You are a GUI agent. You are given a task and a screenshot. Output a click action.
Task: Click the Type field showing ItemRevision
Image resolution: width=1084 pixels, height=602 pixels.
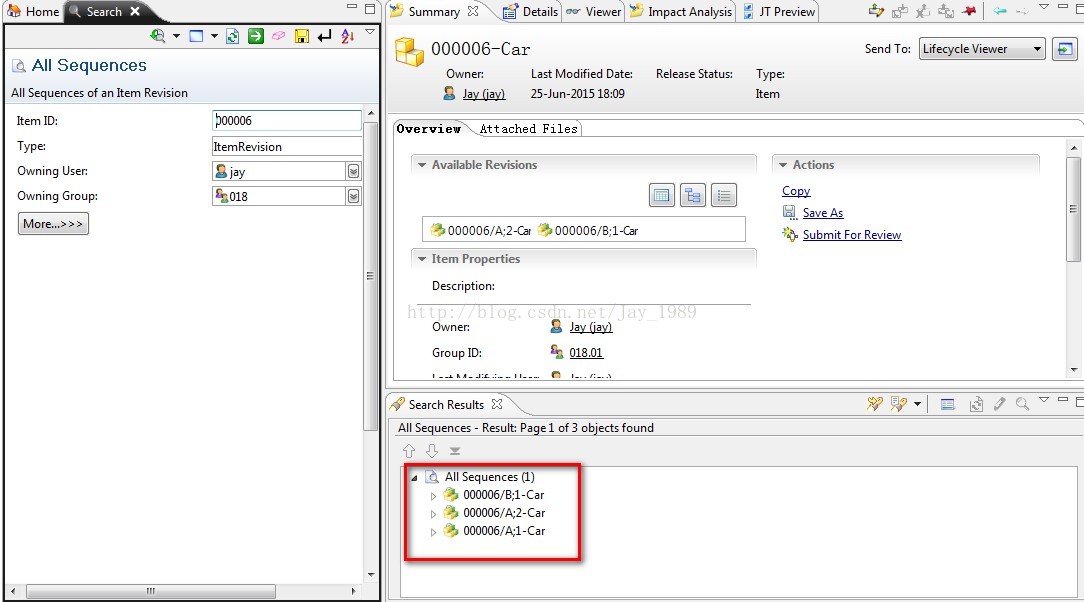[x=286, y=146]
